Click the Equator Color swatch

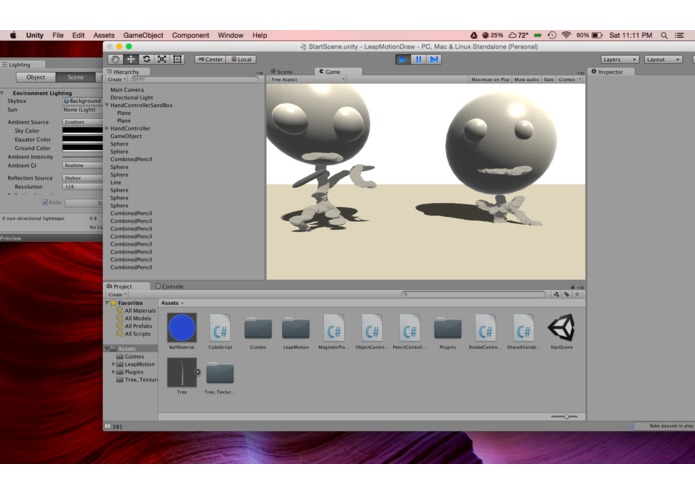click(82, 139)
